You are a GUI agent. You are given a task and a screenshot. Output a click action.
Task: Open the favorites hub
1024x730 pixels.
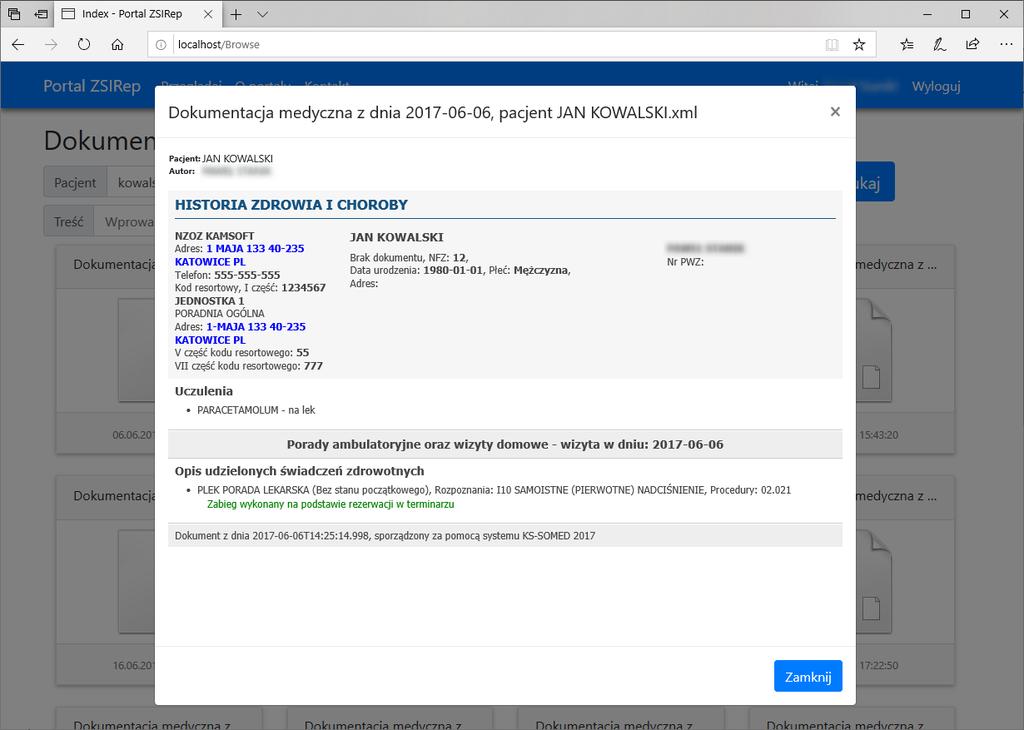pos(906,44)
